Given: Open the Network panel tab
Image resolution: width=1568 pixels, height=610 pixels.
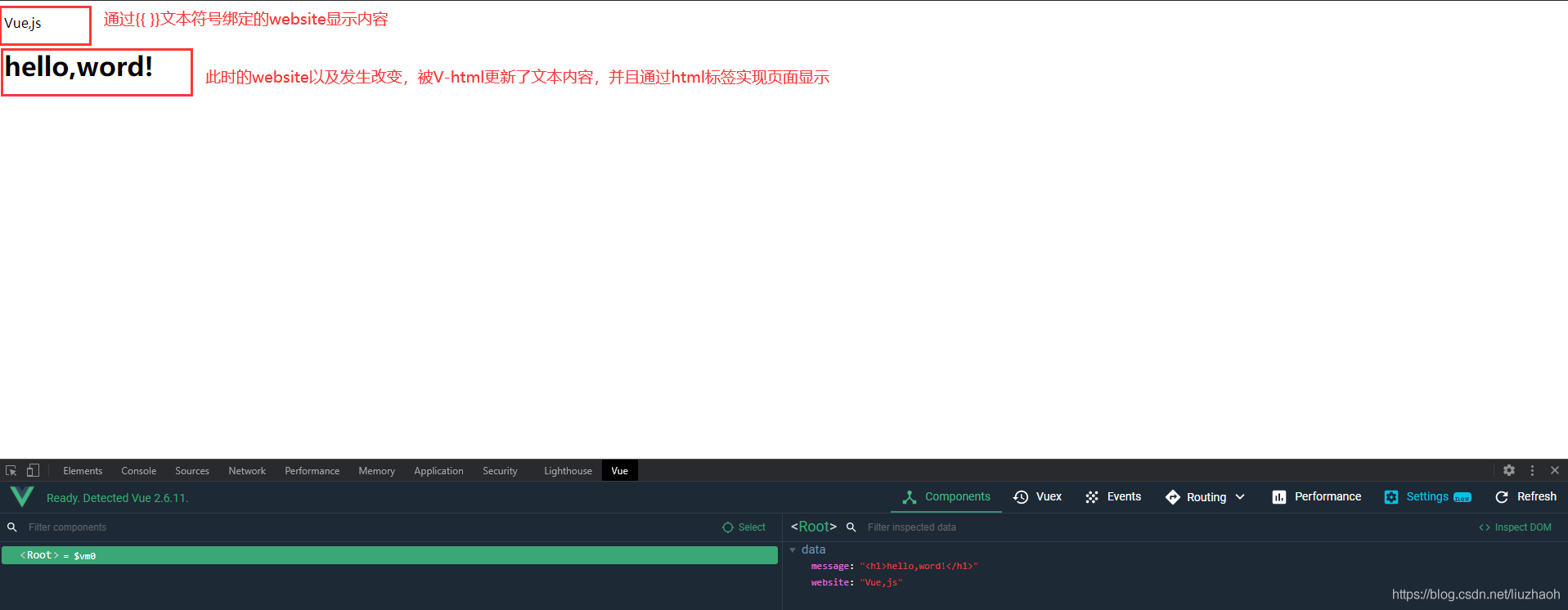Looking at the screenshot, I should pos(247,471).
